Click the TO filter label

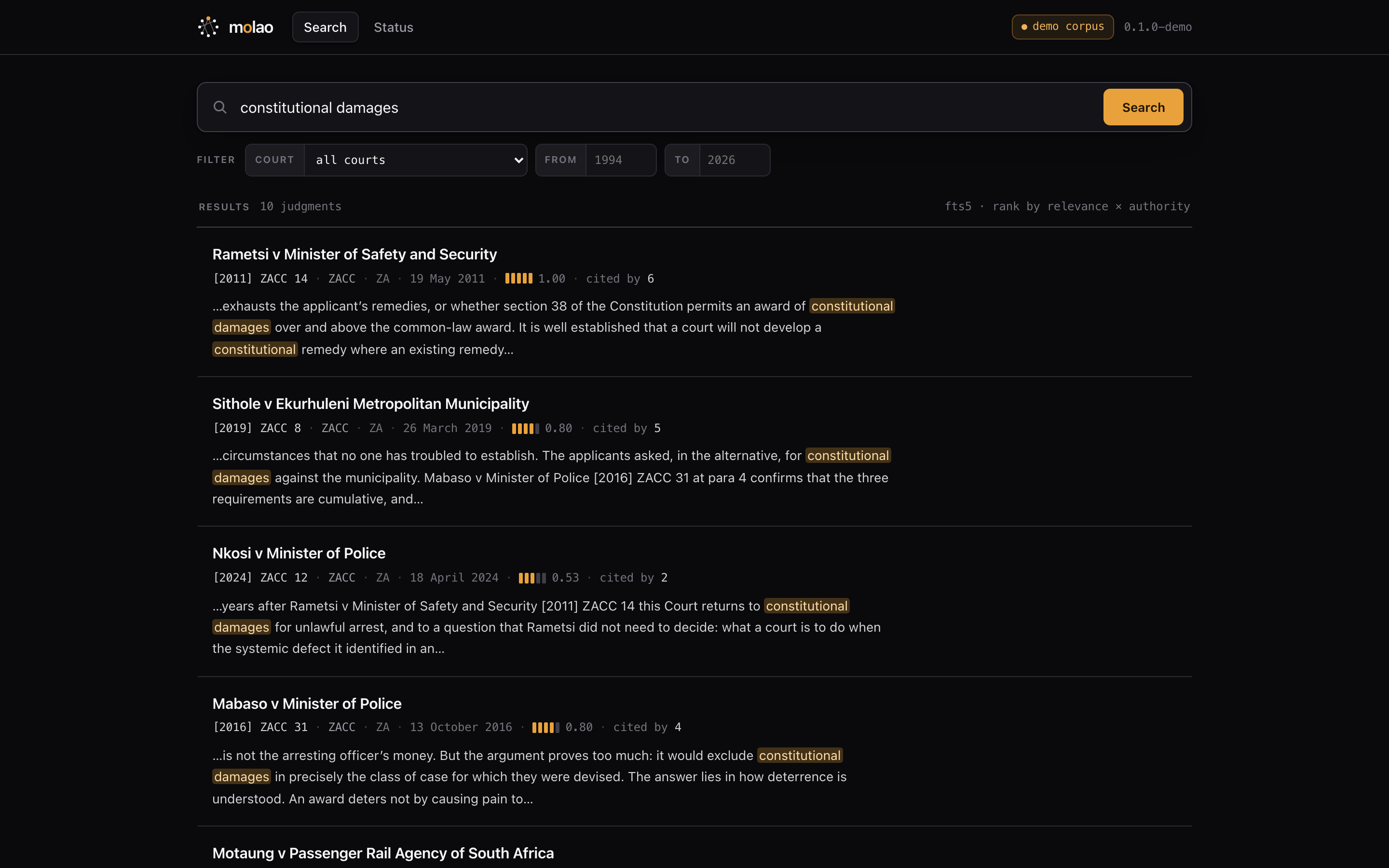[x=682, y=160]
